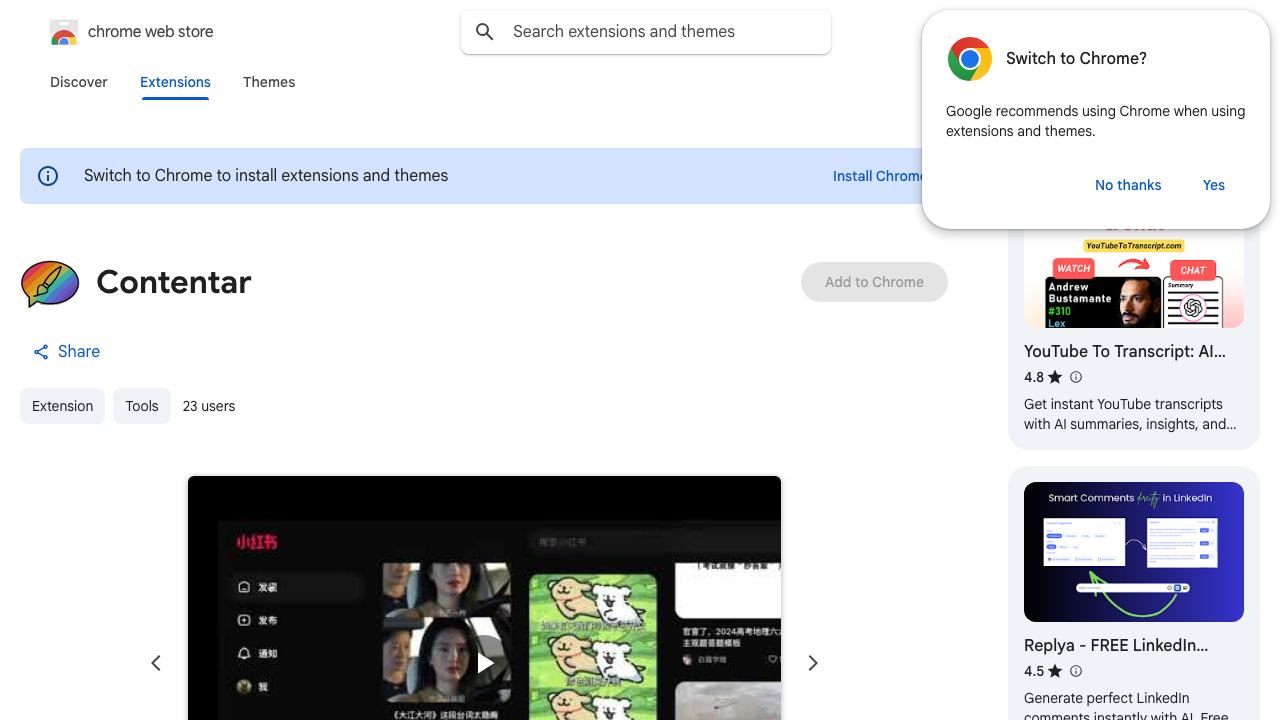
Task: Click the Switch to Chrome? heading
Action: click(x=1076, y=59)
